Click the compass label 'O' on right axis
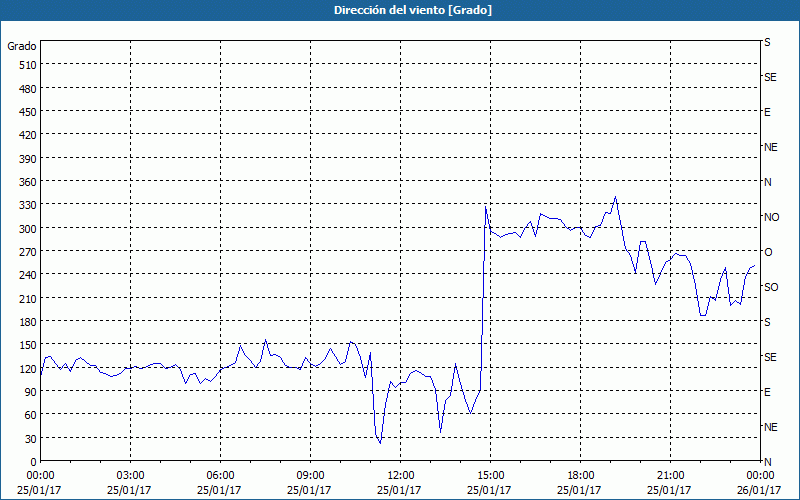The width and height of the screenshot is (800, 500). click(x=768, y=252)
